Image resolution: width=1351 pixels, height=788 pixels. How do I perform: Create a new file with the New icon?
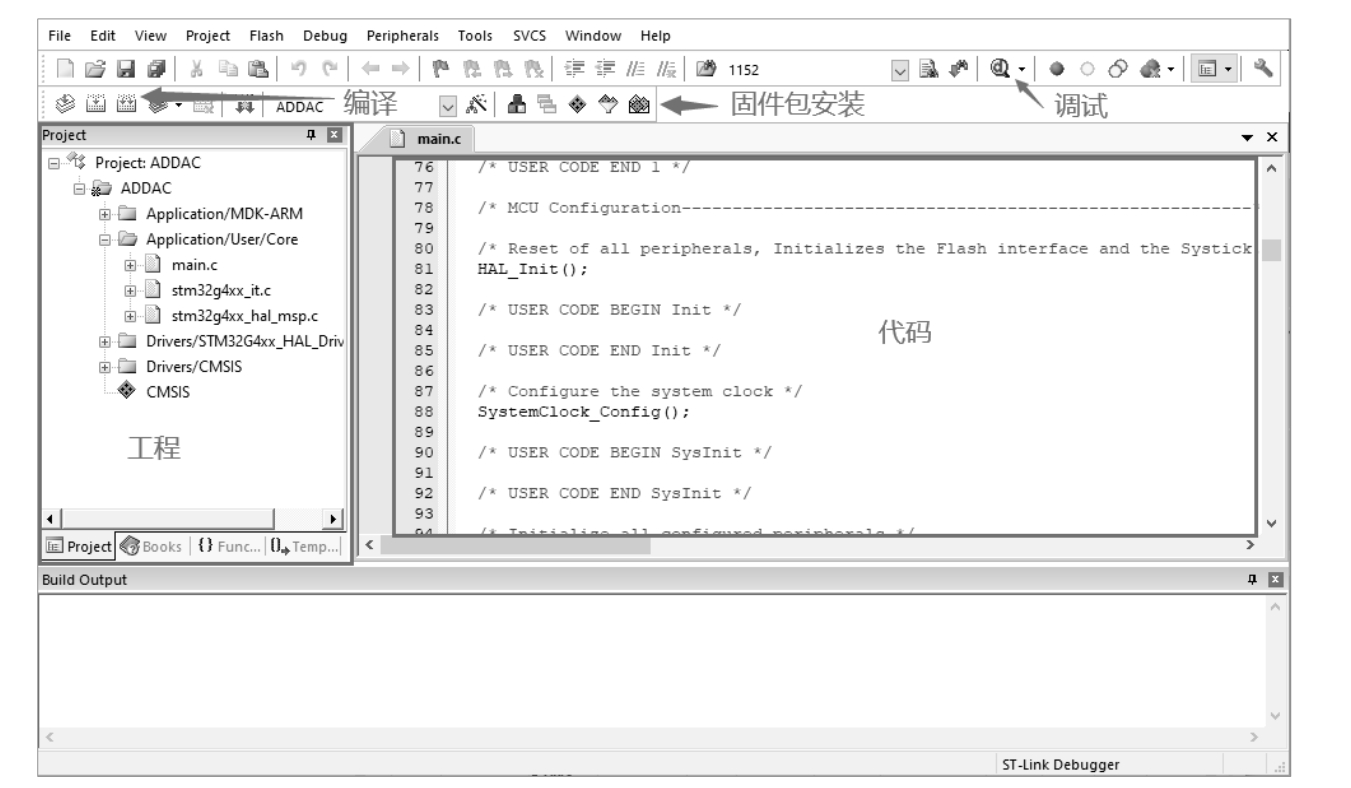pos(65,69)
